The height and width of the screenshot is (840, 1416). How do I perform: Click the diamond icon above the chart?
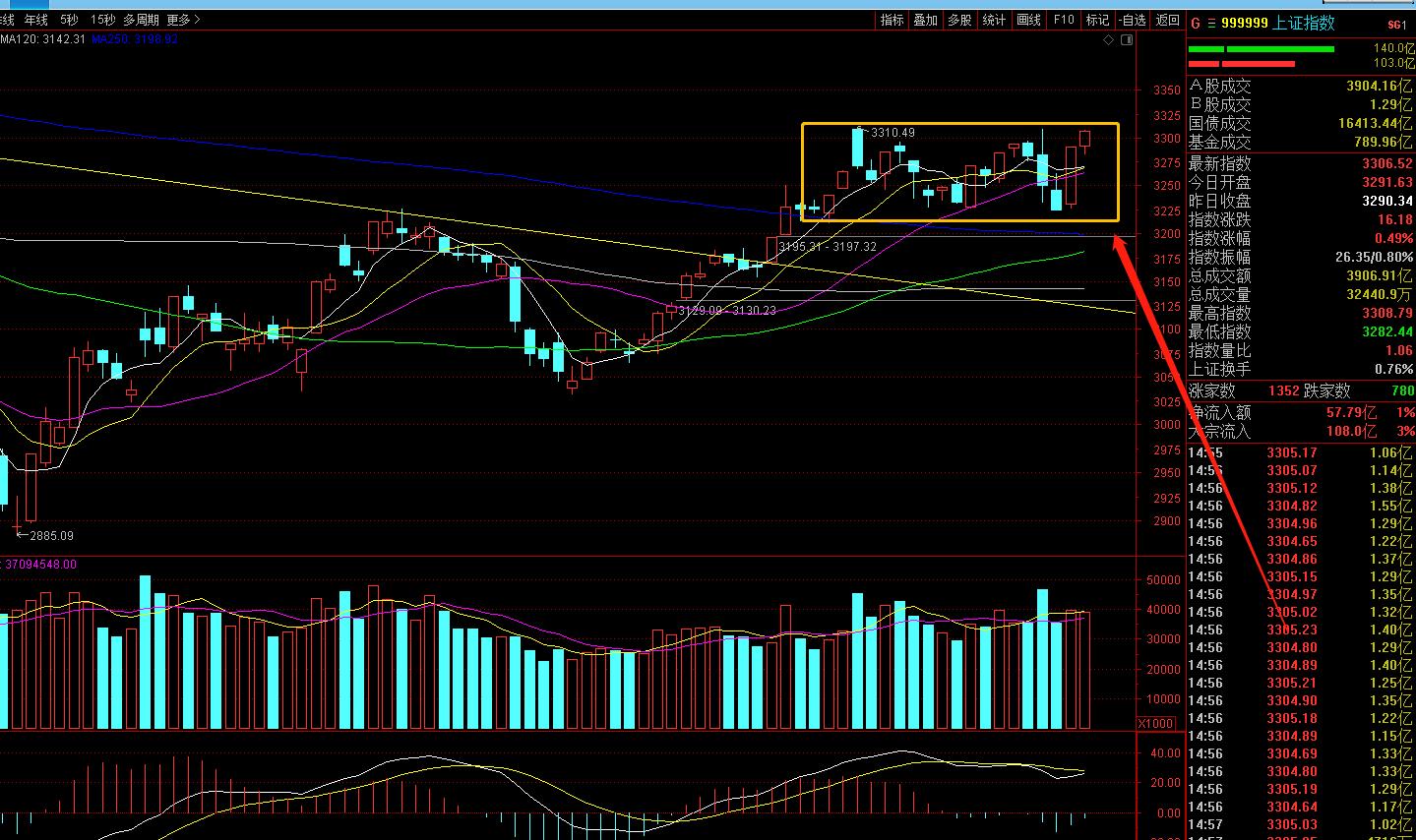[1109, 40]
